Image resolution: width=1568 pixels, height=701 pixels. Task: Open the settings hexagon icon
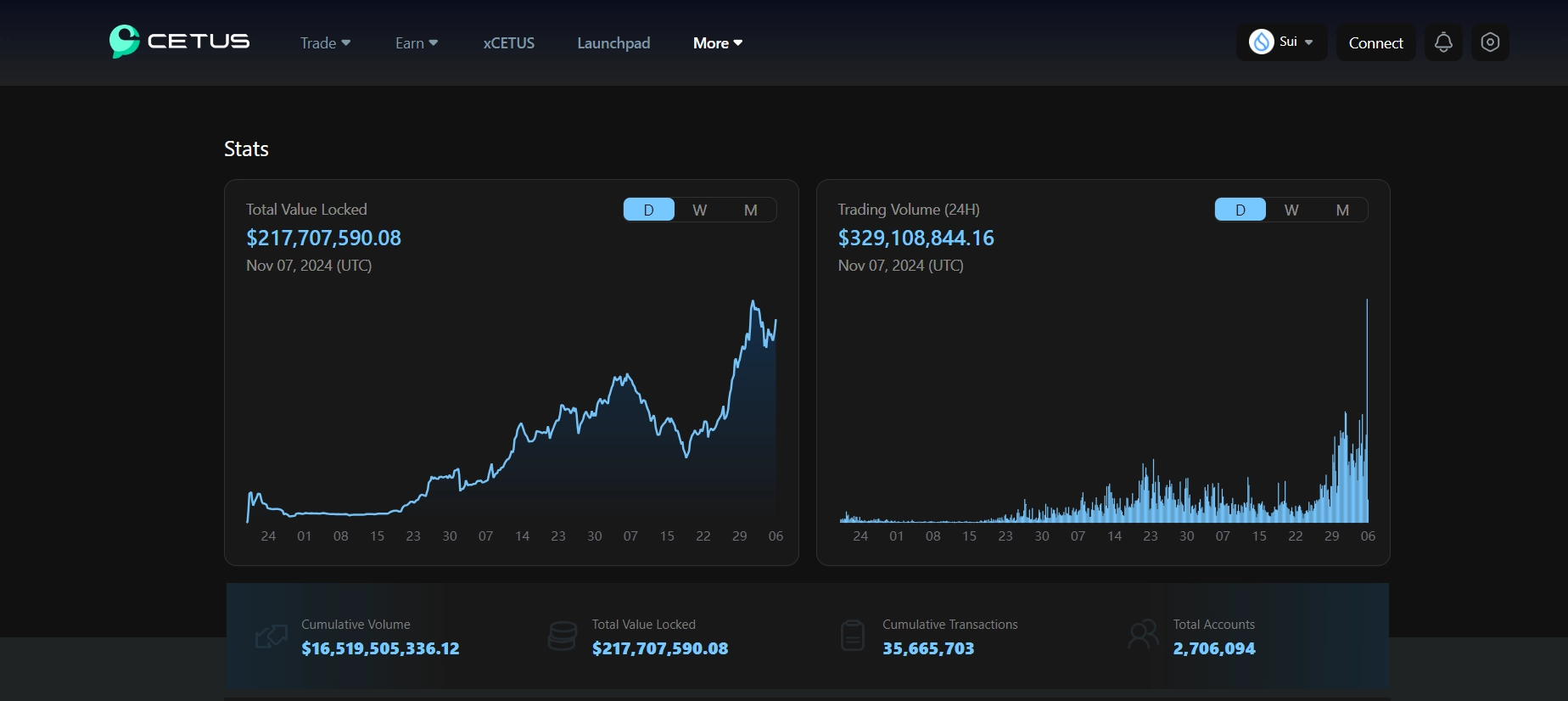[x=1490, y=42]
